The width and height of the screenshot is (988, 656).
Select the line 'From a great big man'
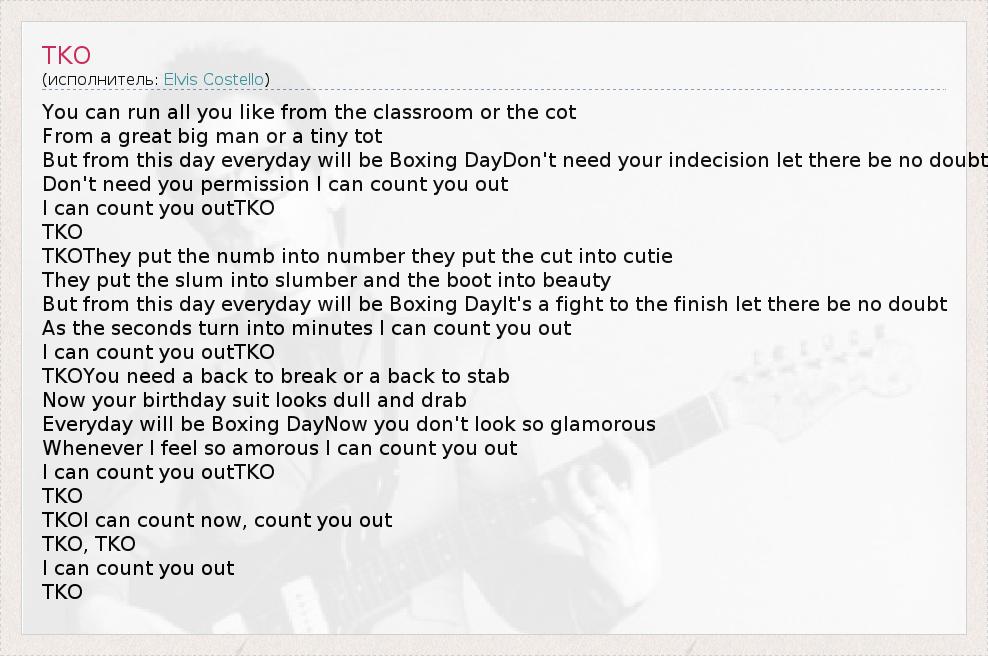(x=212, y=136)
